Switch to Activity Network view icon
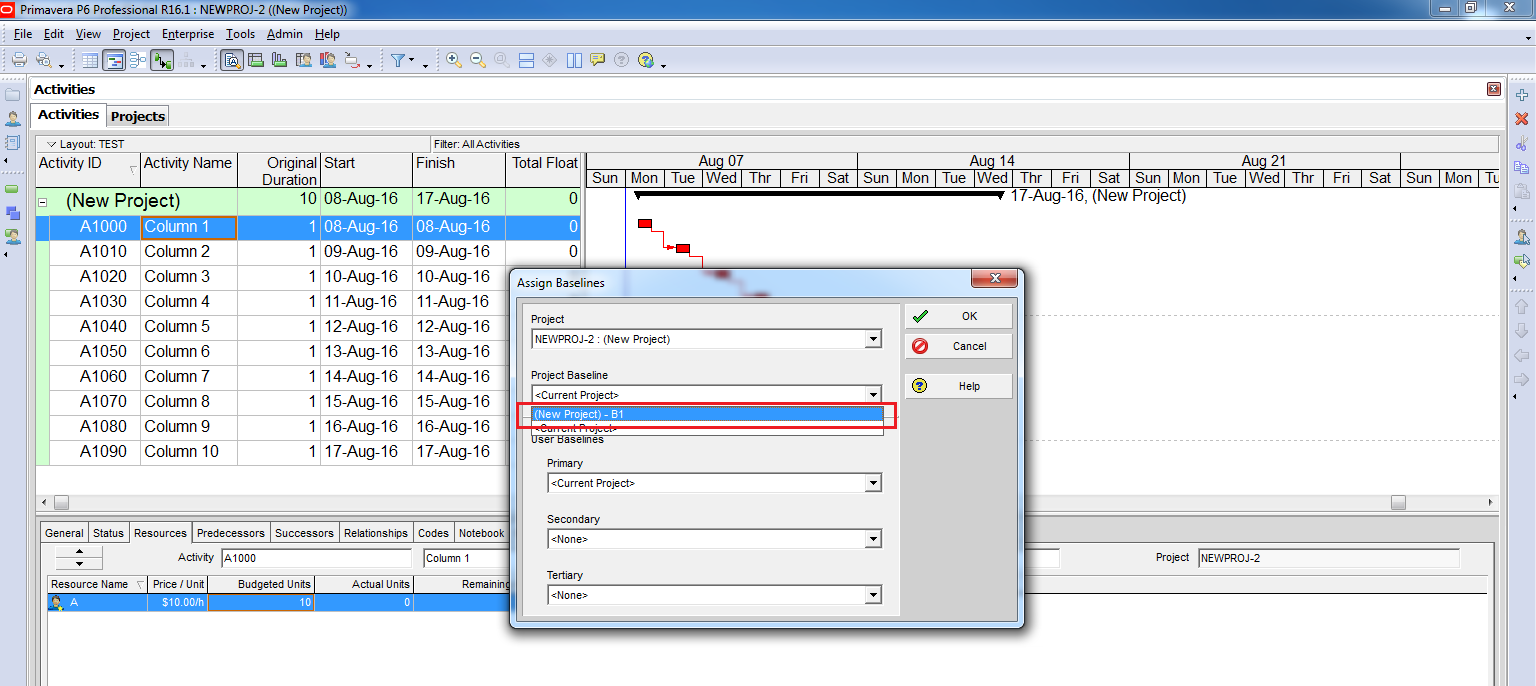This screenshot has width=1536, height=686. pos(137,60)
